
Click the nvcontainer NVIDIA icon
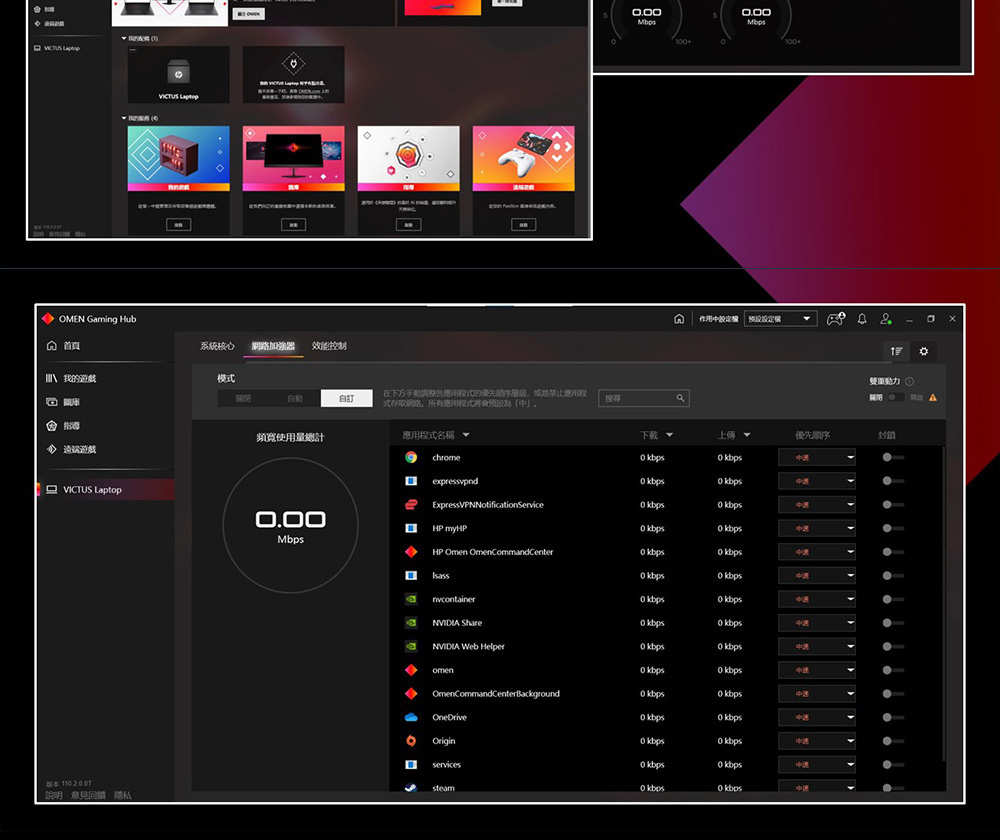point(411,599)
